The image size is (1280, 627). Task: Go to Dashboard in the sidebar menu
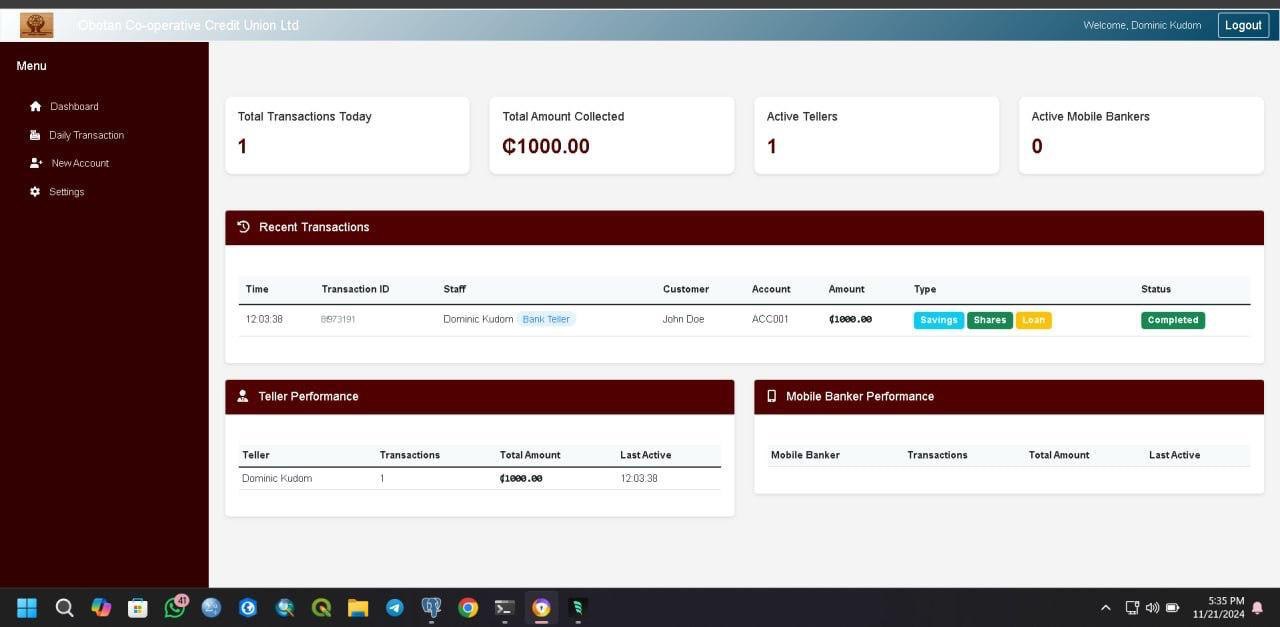(x=74, y=106)
